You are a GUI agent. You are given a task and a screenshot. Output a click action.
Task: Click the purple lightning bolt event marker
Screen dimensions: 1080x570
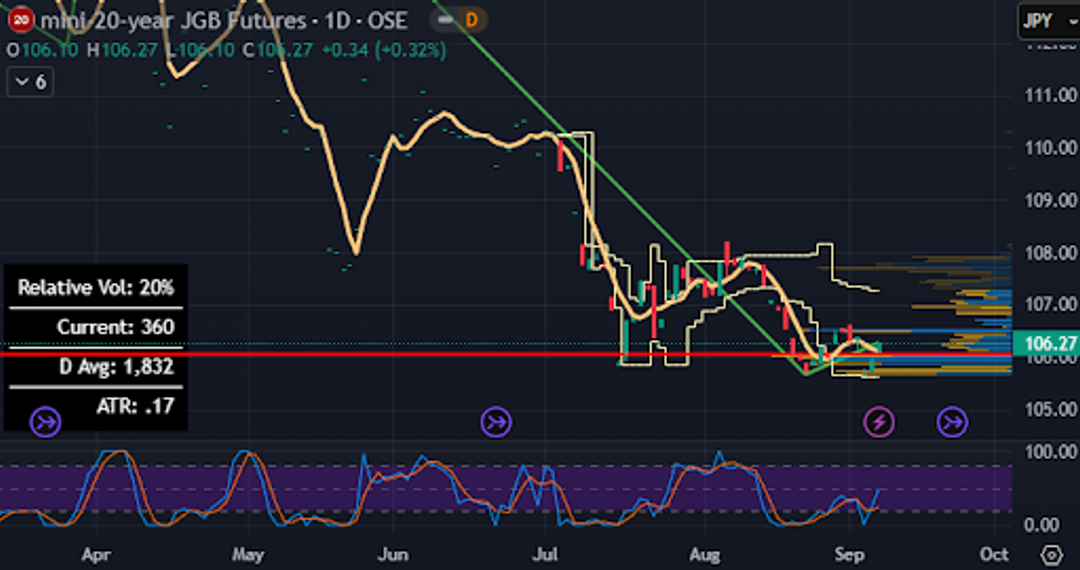coord(879,422)
